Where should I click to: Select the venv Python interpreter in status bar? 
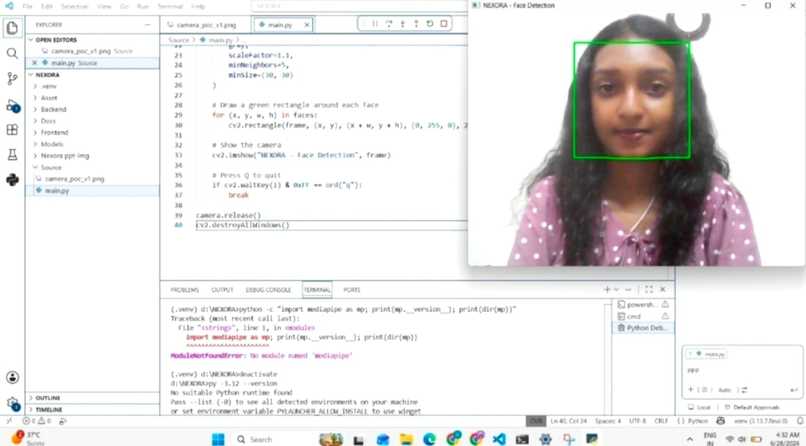(761, 421)
